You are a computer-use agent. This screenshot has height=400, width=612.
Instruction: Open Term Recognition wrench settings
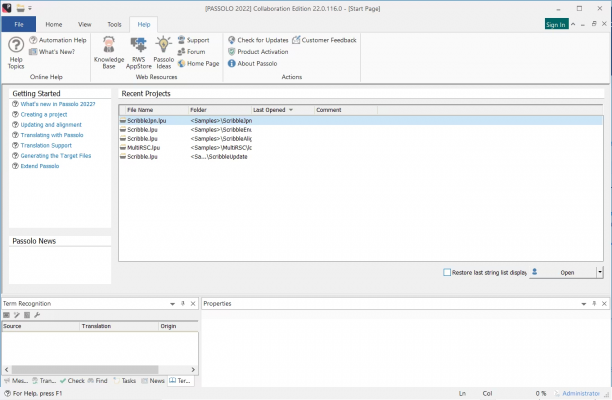point(37,315)
